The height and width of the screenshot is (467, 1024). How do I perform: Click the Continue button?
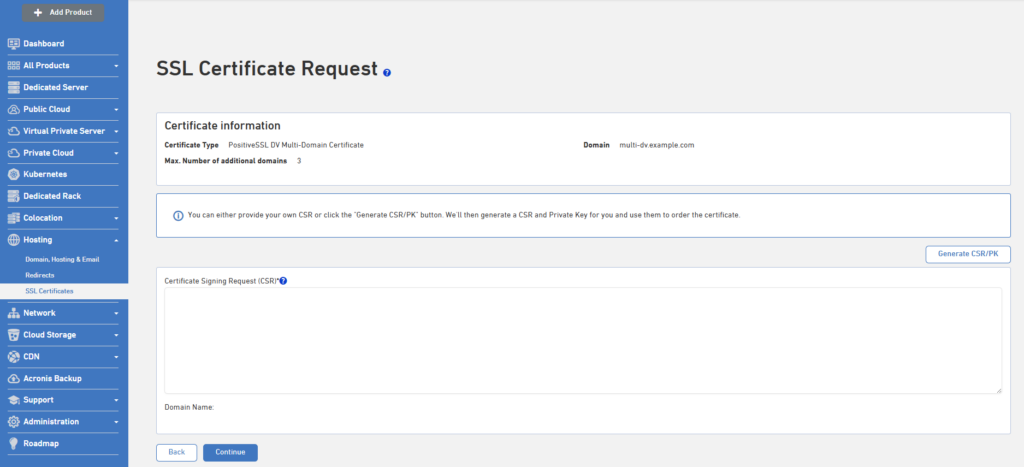pos(231,452)
